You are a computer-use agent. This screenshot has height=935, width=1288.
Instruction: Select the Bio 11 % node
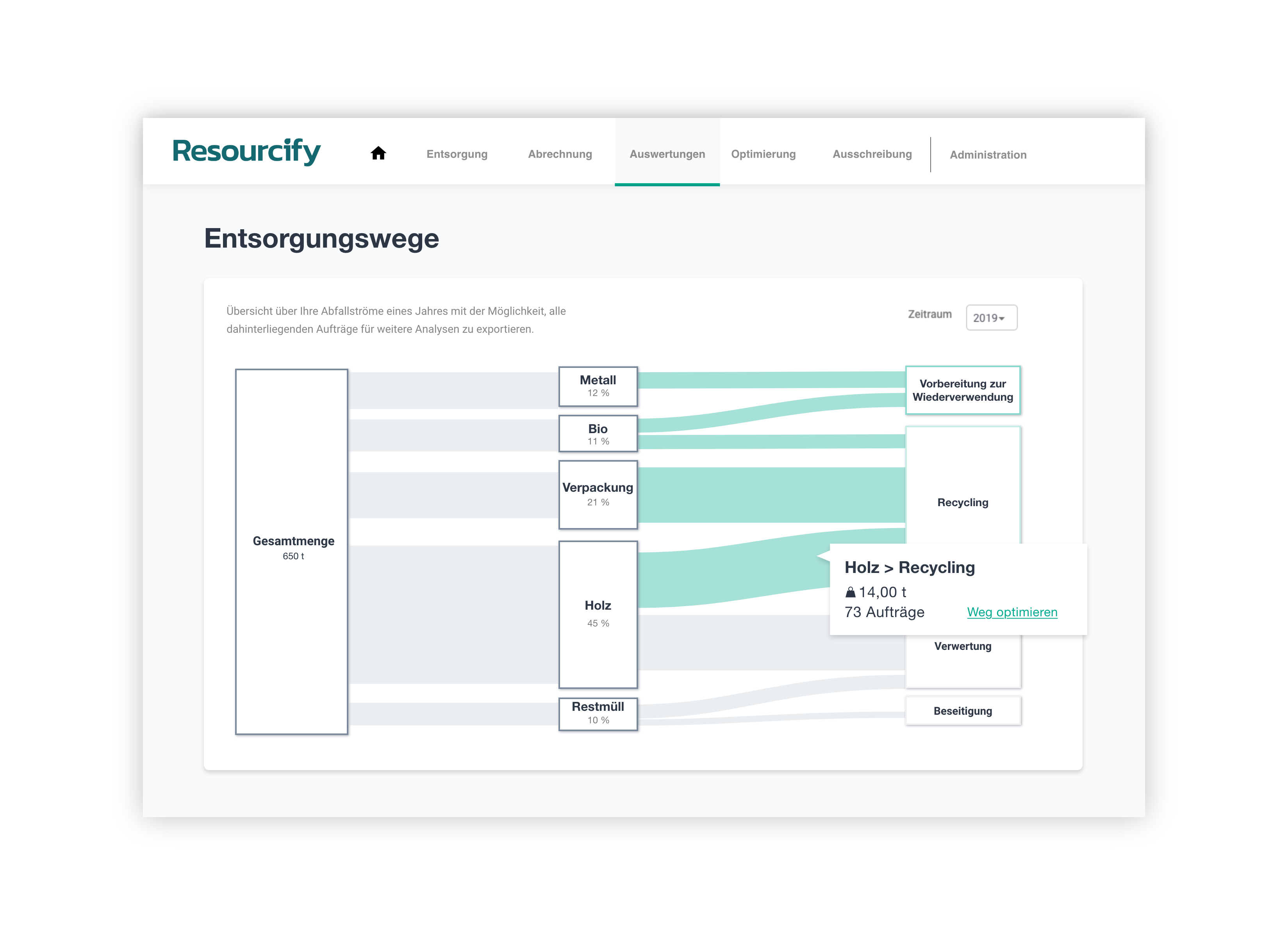(x=598, y=434)
